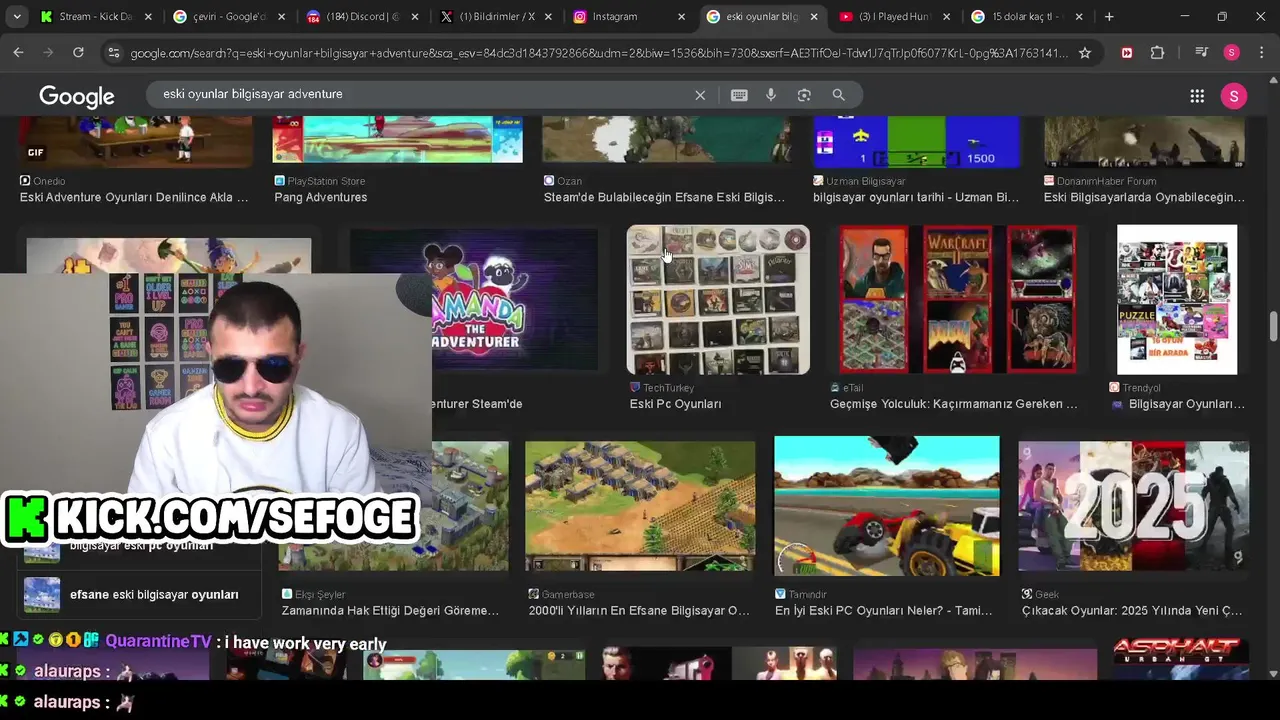The height and width of the screenshot is (720, 1280).
Task: Open 2000'li Yılların En Efsane link
Action: click(639, 611)
